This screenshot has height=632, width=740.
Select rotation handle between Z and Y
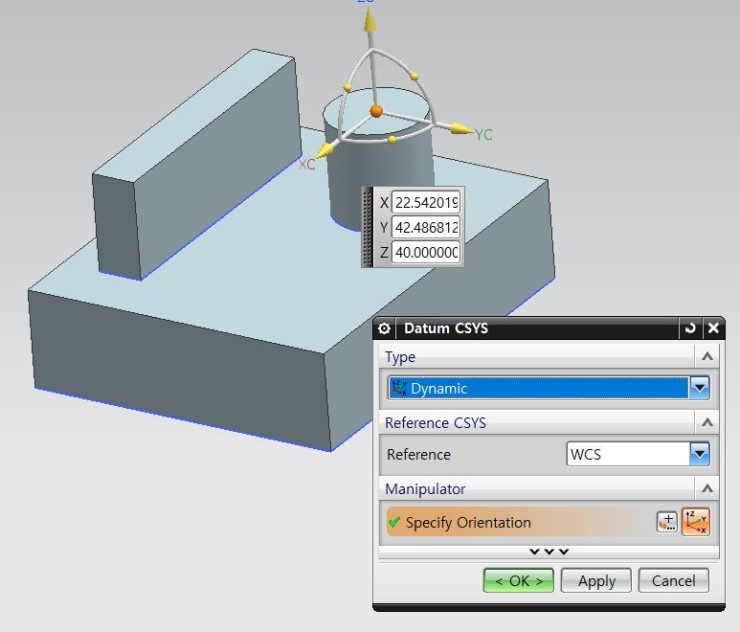click(414, 76)
